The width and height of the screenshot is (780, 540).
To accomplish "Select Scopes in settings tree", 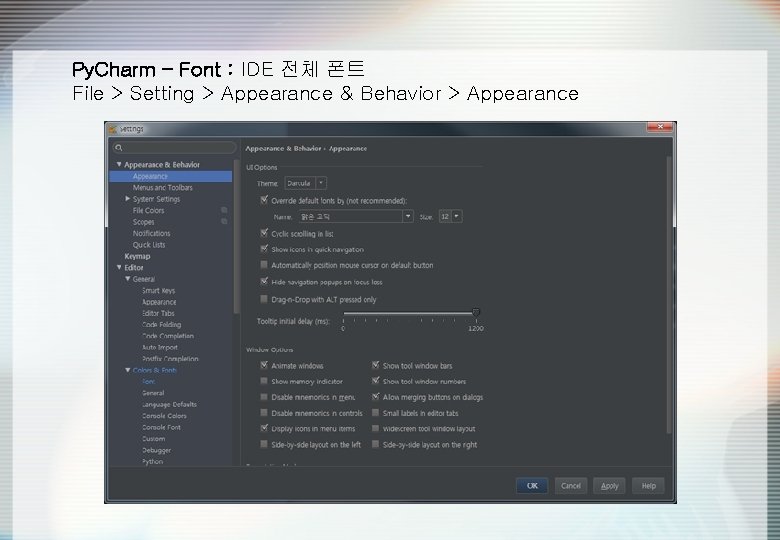I will 143,222.
